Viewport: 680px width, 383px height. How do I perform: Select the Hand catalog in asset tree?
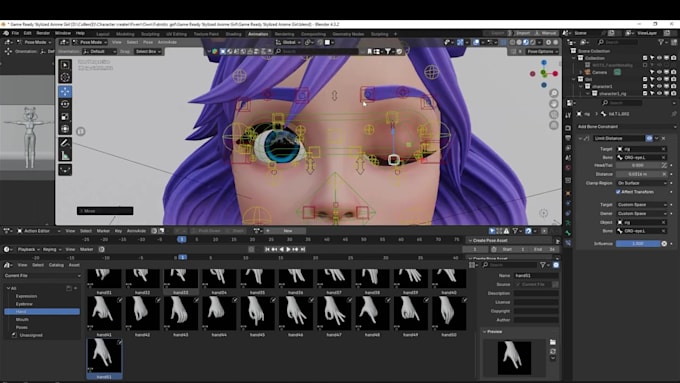42,311
